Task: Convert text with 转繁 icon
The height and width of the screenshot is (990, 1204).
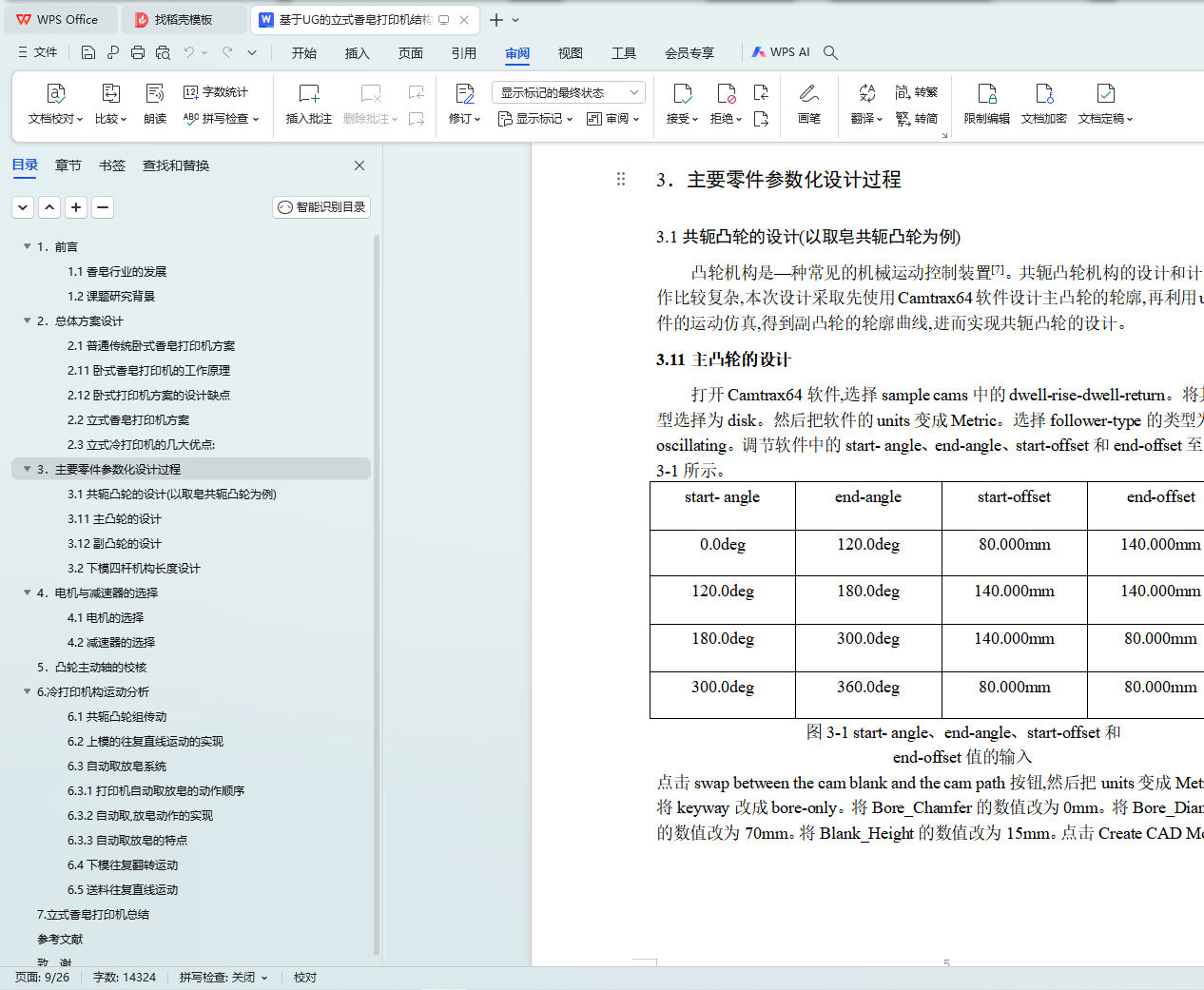Action: [x=917, y=92]
